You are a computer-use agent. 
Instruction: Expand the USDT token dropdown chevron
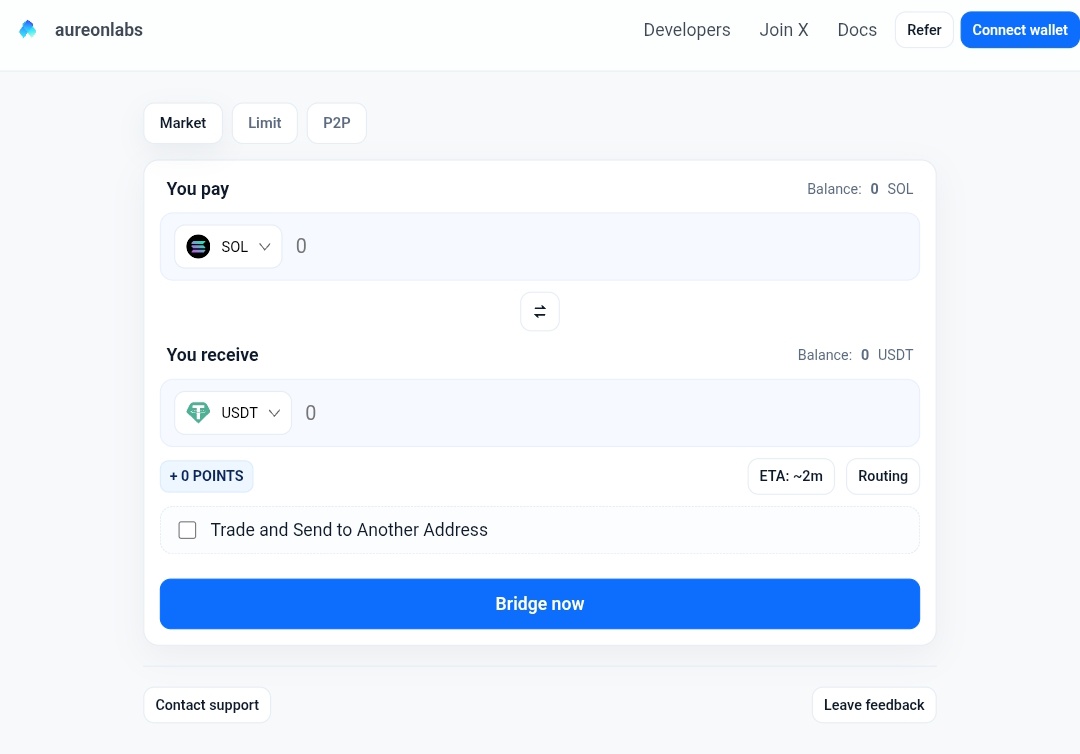click(274, 412)
